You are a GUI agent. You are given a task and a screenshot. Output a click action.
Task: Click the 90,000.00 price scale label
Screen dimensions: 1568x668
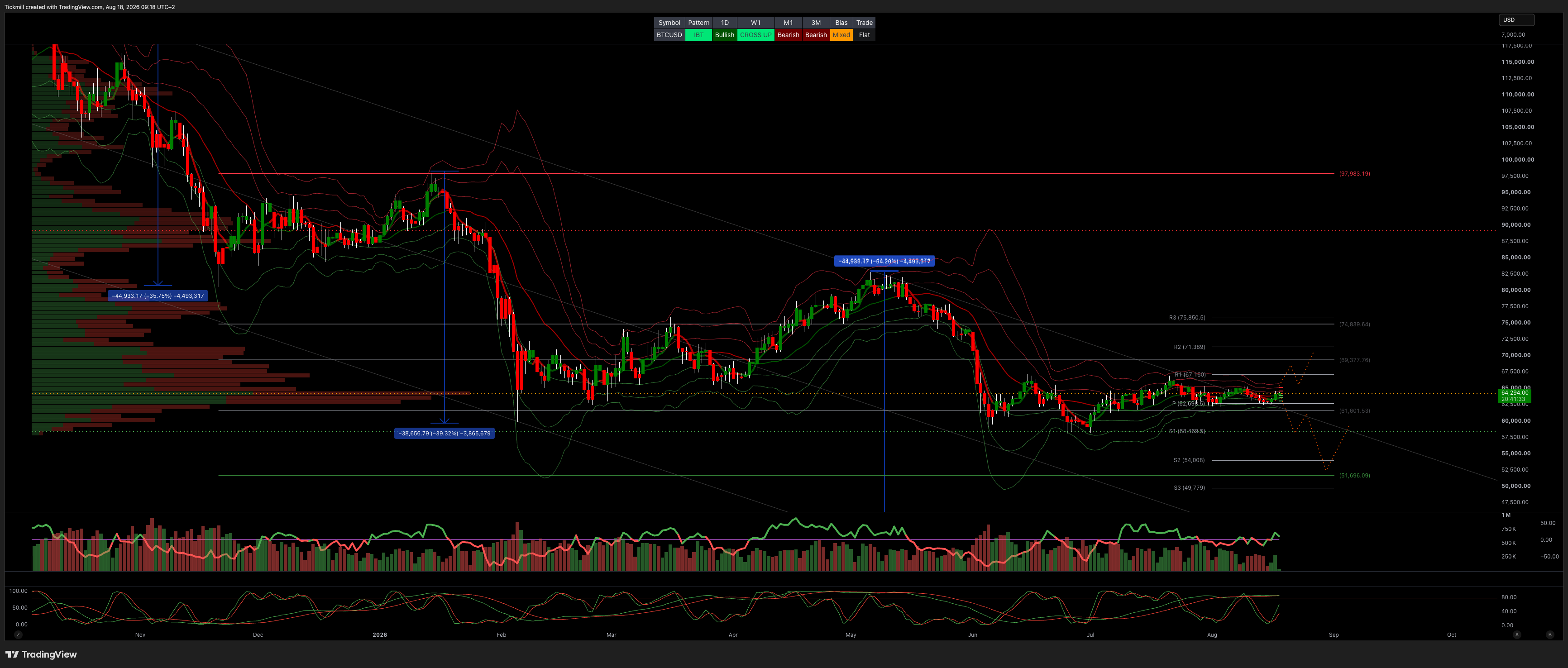(1515, 224)
